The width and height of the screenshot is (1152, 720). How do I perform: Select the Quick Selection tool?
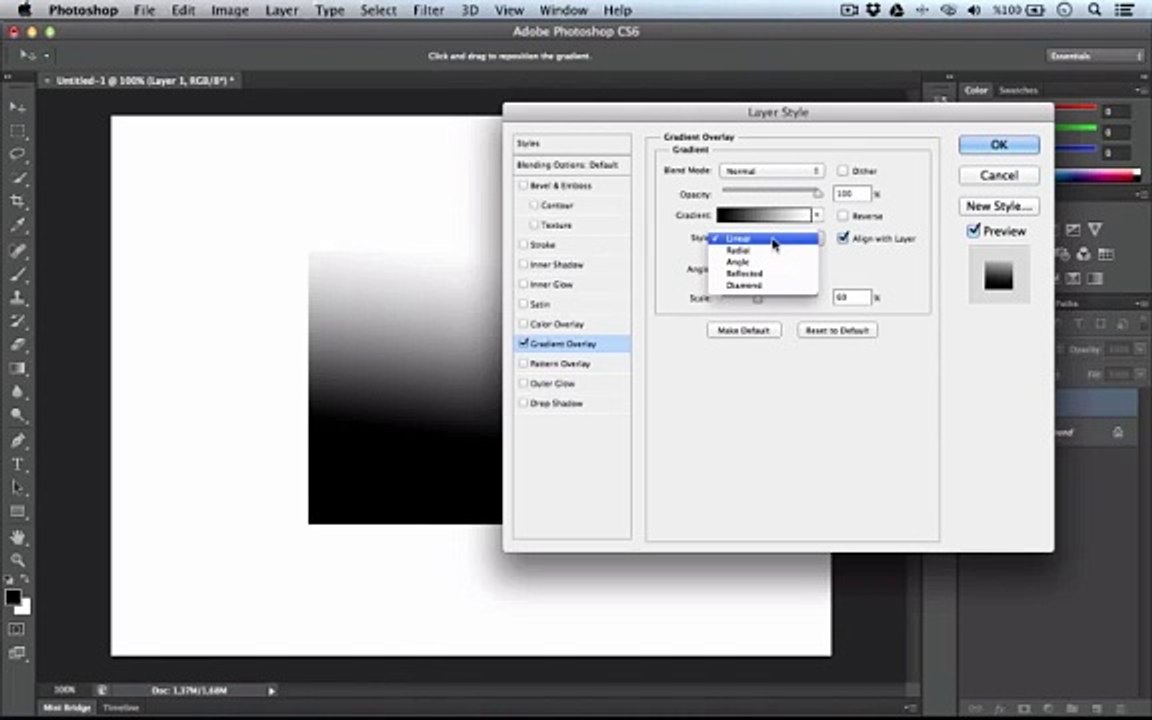(18, 178)
